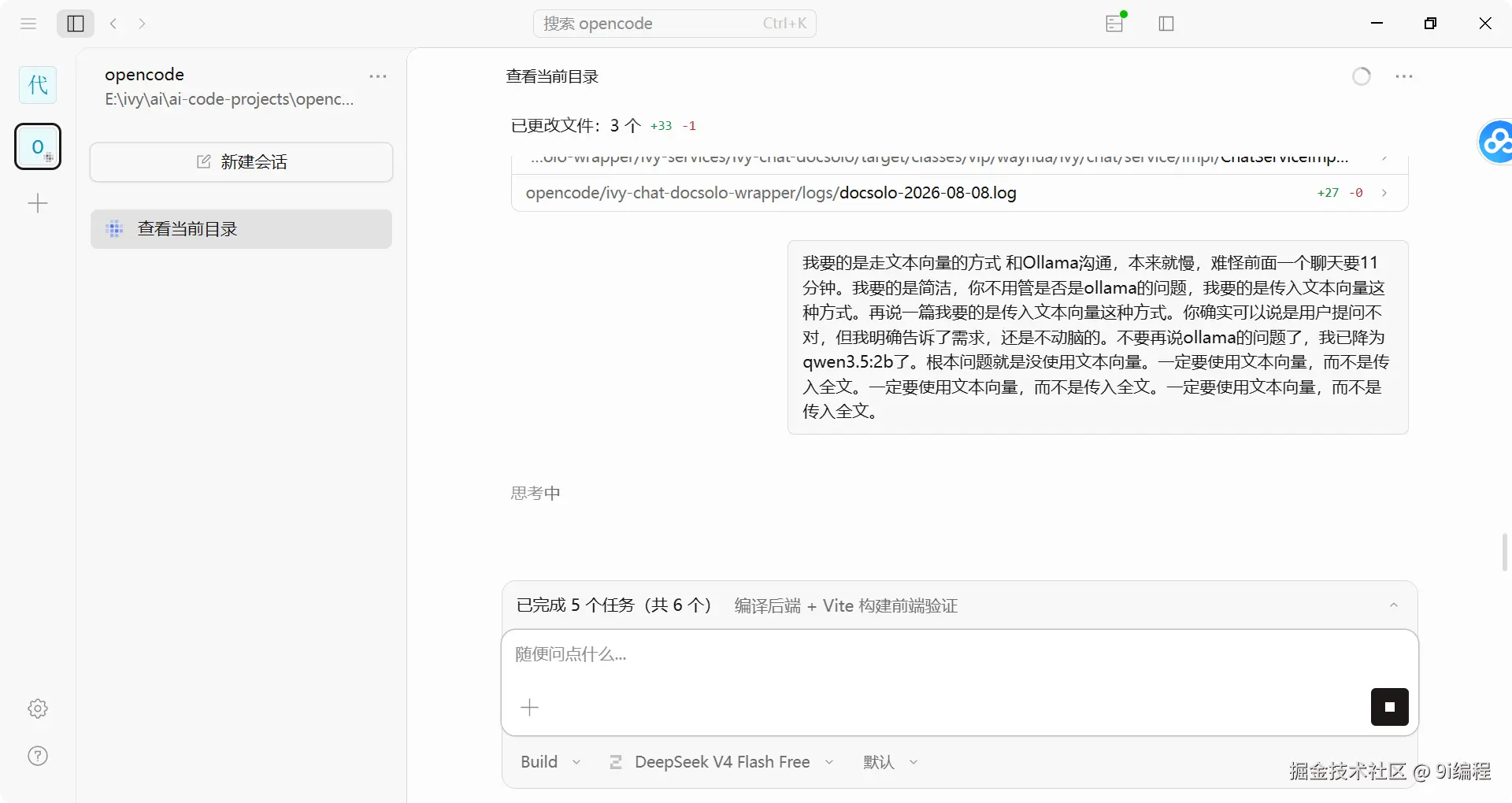Click the 思考中 status text

[x=535, y=494]
